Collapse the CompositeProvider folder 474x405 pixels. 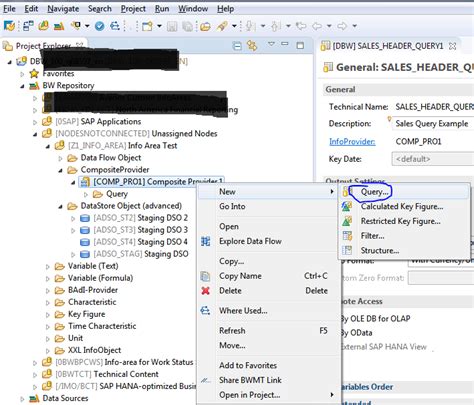pyautogui.click(x=60, y=170)
